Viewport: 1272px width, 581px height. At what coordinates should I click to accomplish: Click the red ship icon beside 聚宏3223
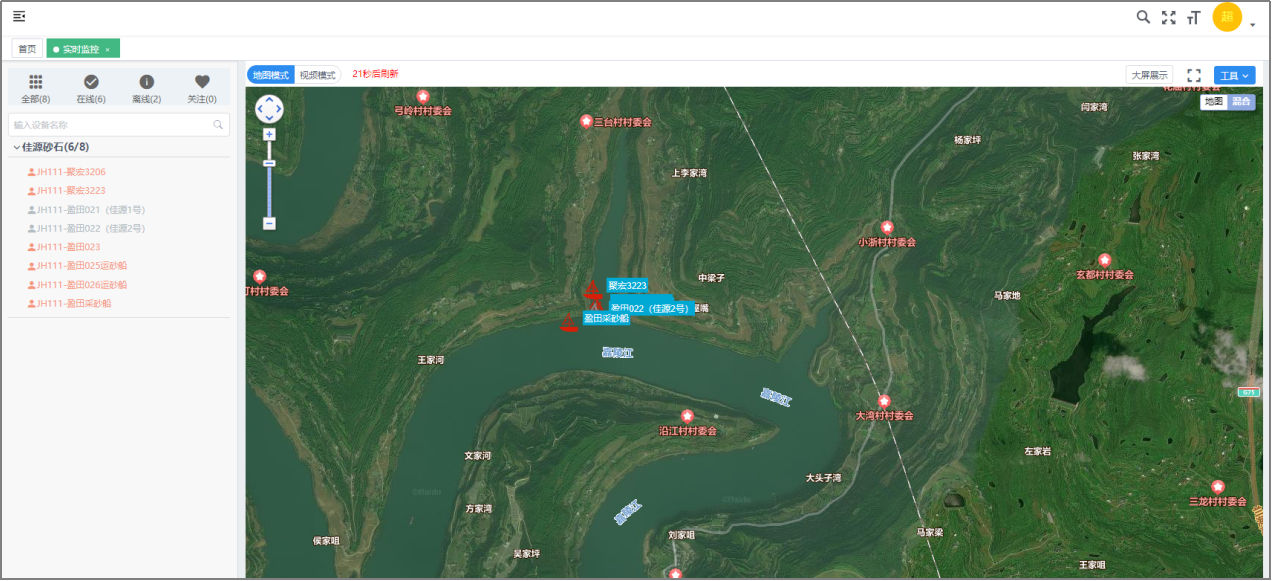[593, 290]
